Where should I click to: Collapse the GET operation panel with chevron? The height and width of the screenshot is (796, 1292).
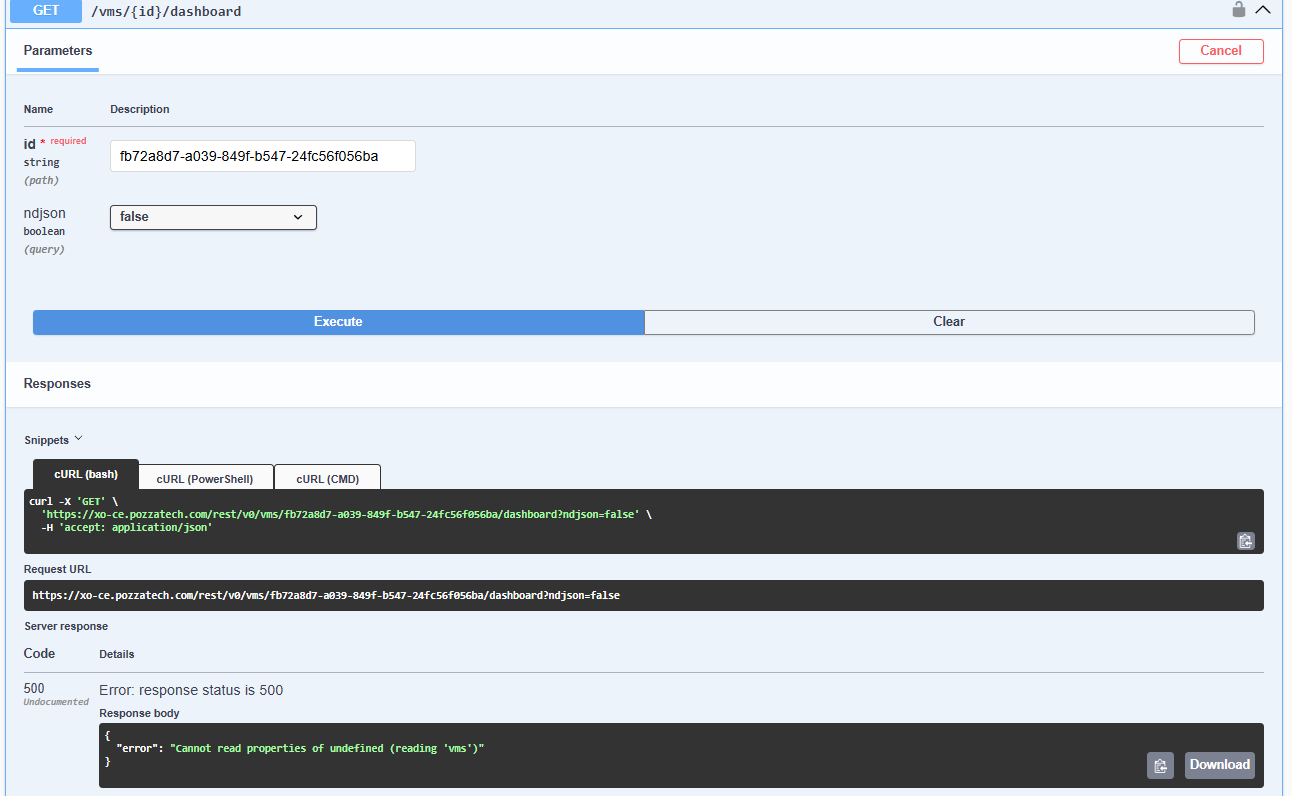click(x=1263, y=10)
